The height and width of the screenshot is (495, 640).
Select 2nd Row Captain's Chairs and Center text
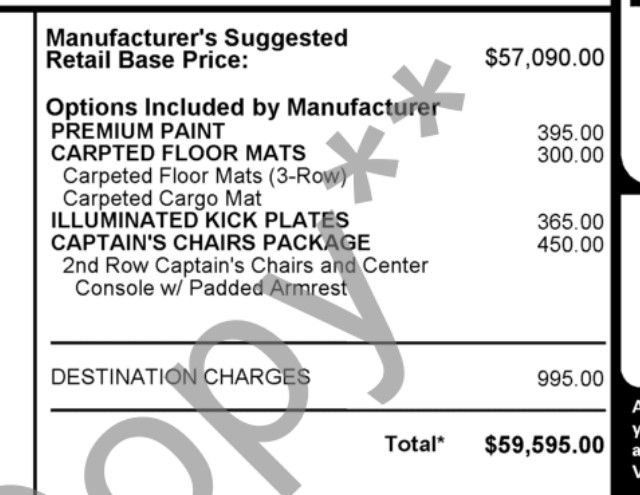(x=245, y=265)
